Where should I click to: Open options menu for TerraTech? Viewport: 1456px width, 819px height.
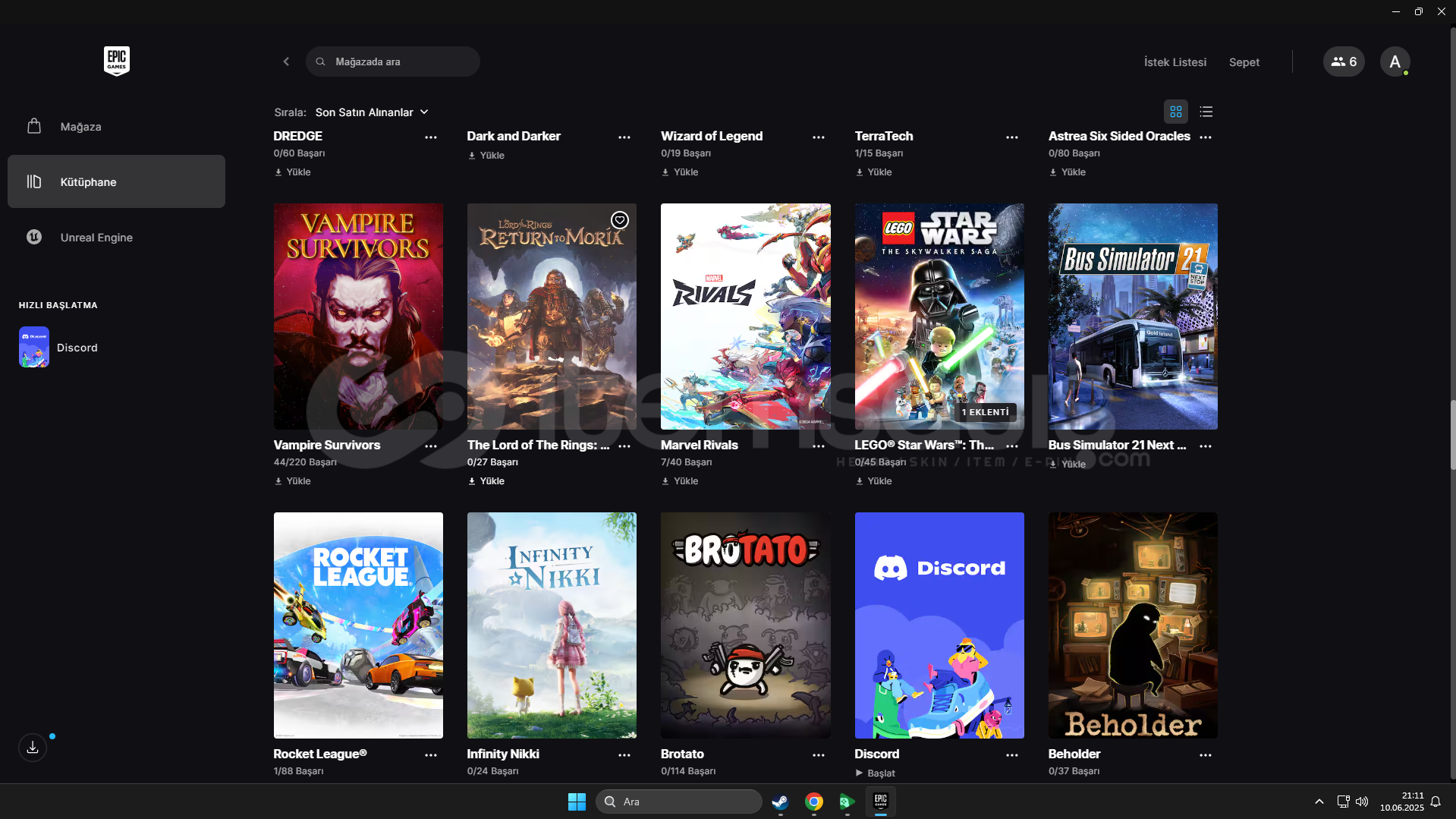[1012, 137]
